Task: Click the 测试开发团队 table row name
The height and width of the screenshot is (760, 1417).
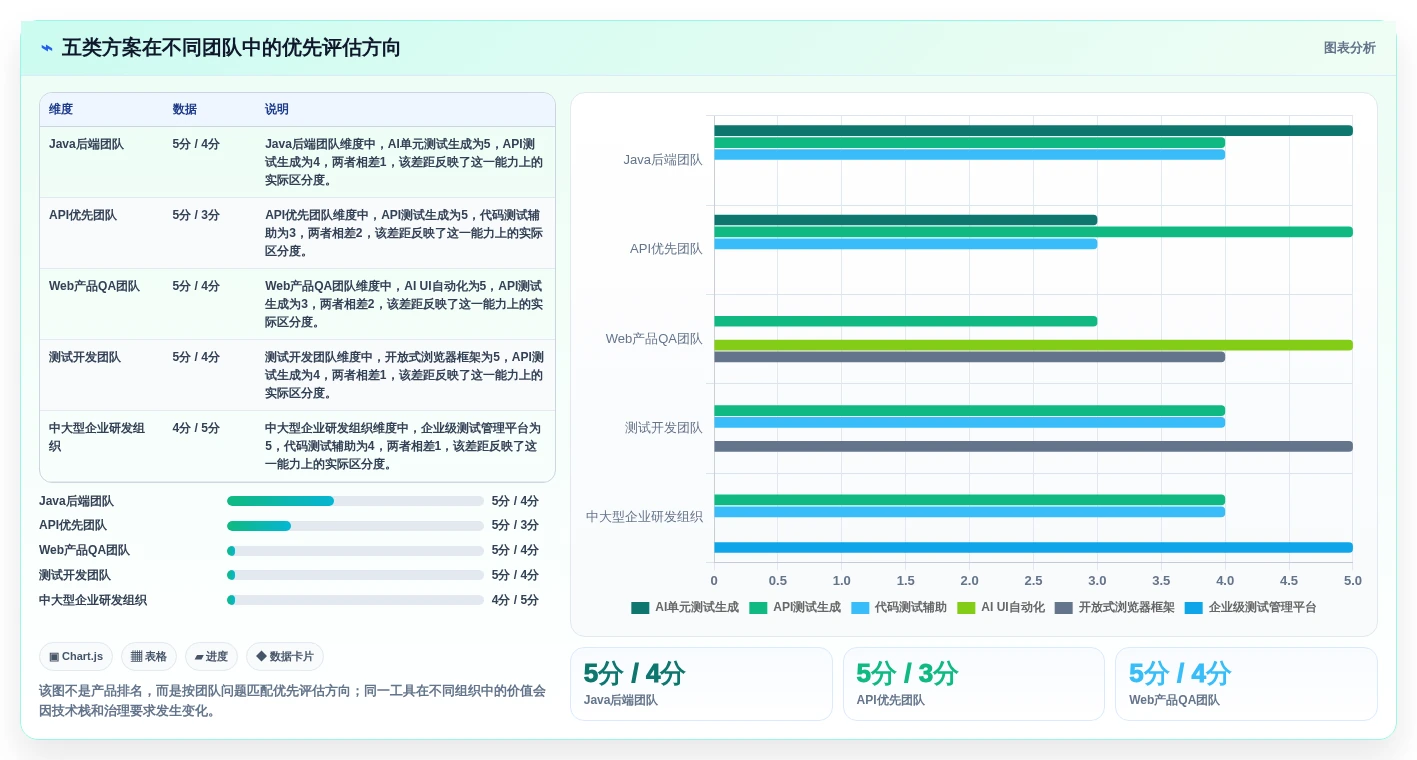Action: click(85, 357)
